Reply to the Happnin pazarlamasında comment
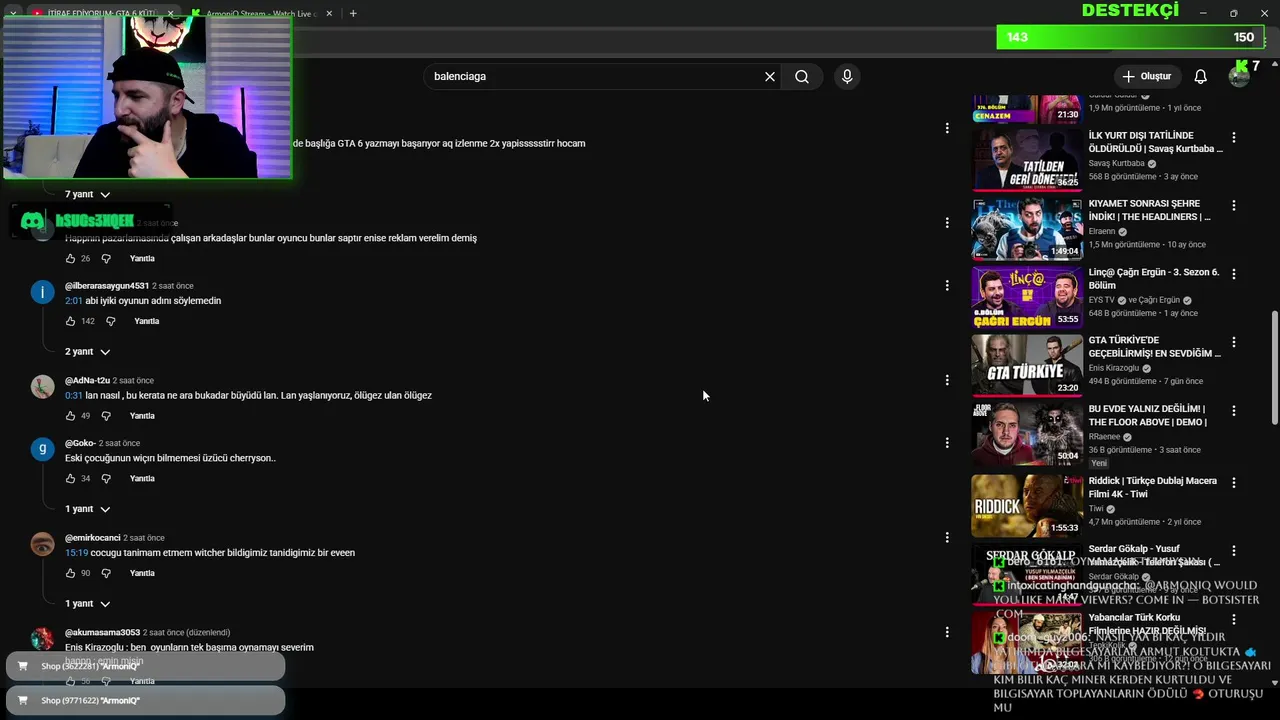 142,259
